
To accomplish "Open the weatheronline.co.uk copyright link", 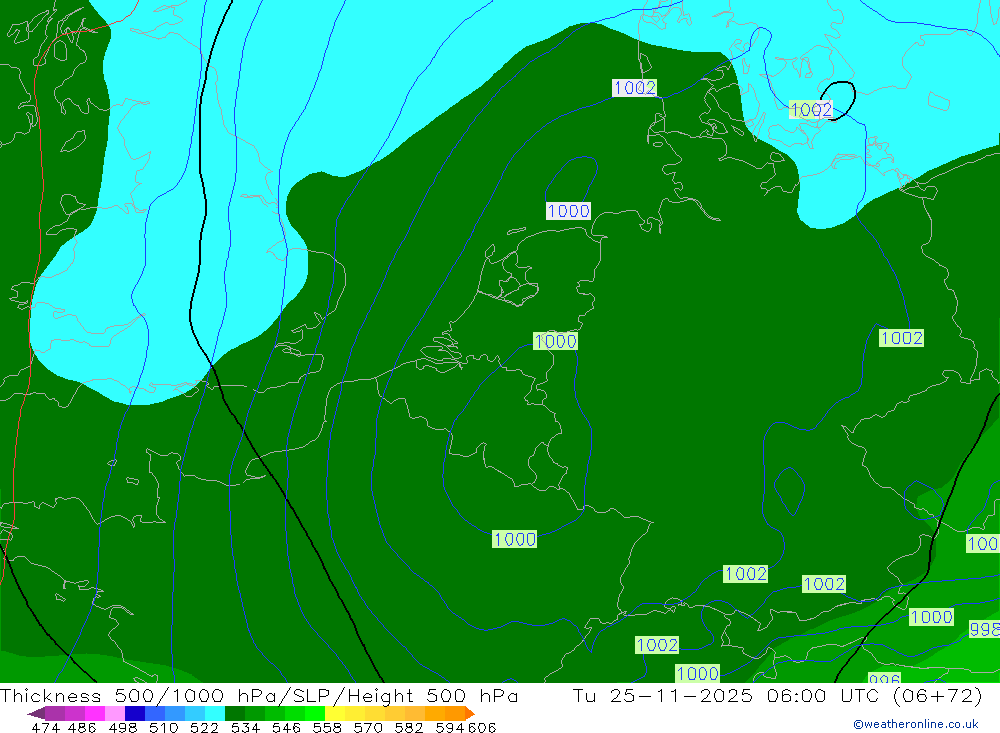I will click(916, 724).
